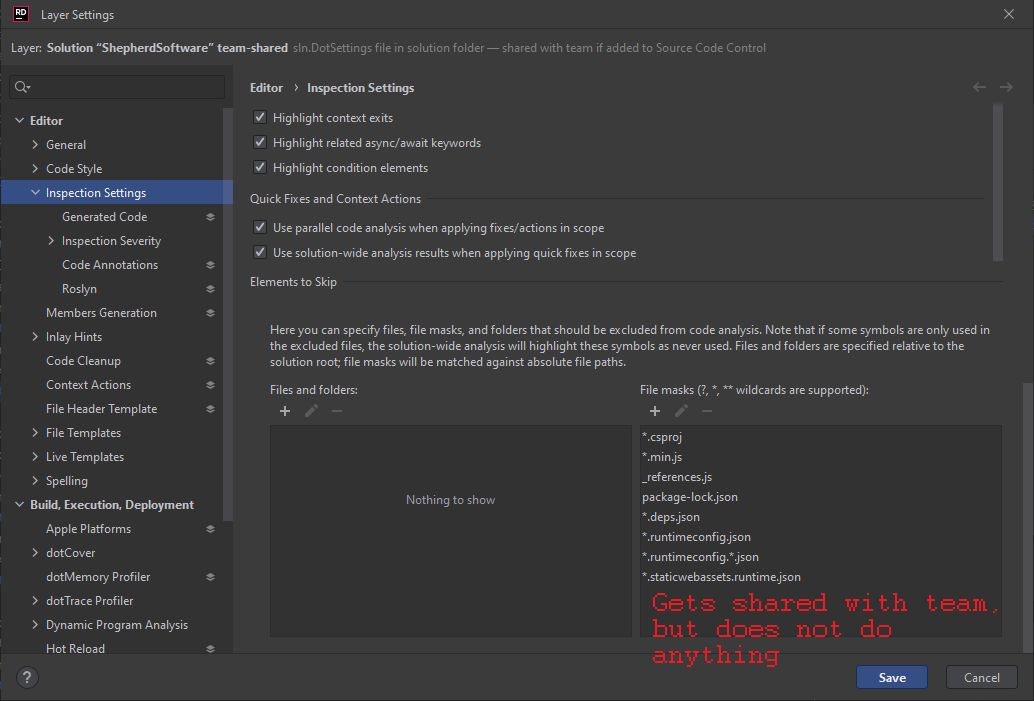Add a new file mask
Image resolution: width=1034 pixels, height=701 pixels.
tap(655, 411)
